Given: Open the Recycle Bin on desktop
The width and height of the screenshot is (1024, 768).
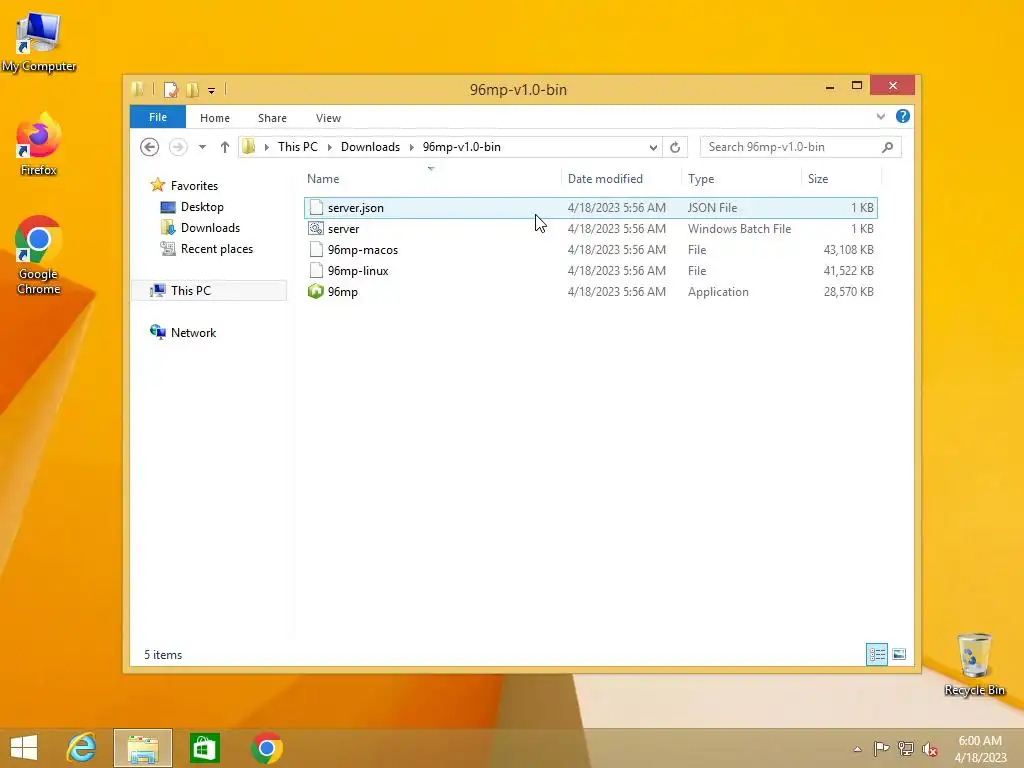Looking at the screenshot, I should 974,664.
